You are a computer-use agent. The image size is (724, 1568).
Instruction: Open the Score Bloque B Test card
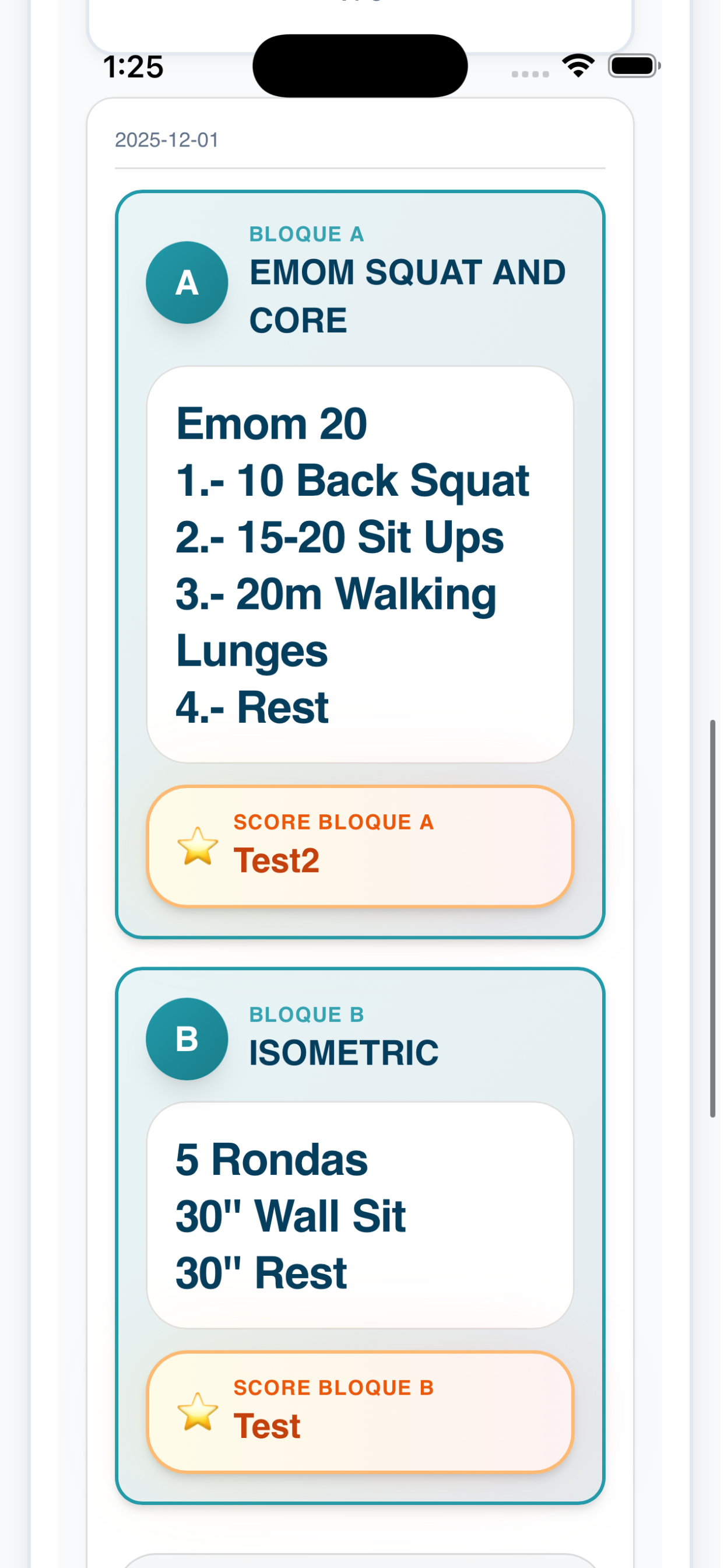click(x=360, y=1412)
